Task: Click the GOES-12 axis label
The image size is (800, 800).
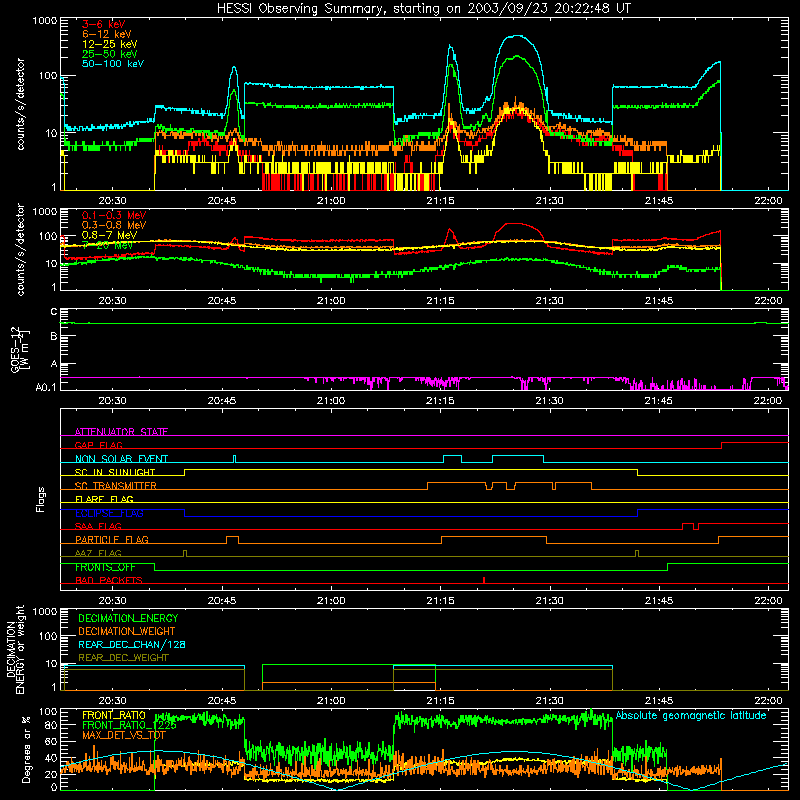Action: point(20,349)
